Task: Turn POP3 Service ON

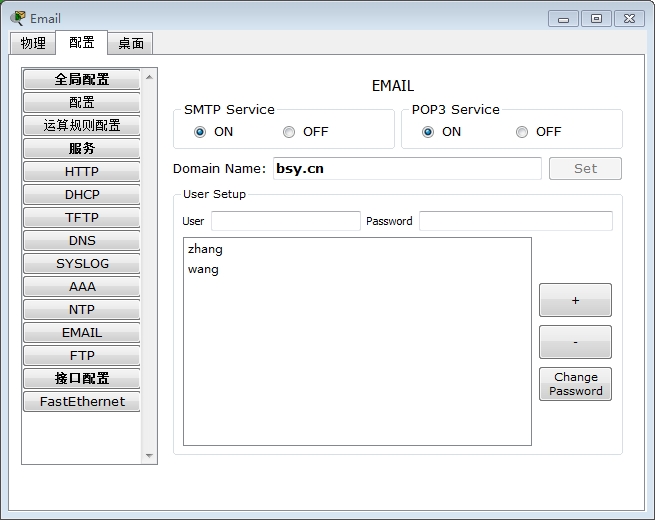Action: [428, 132]
